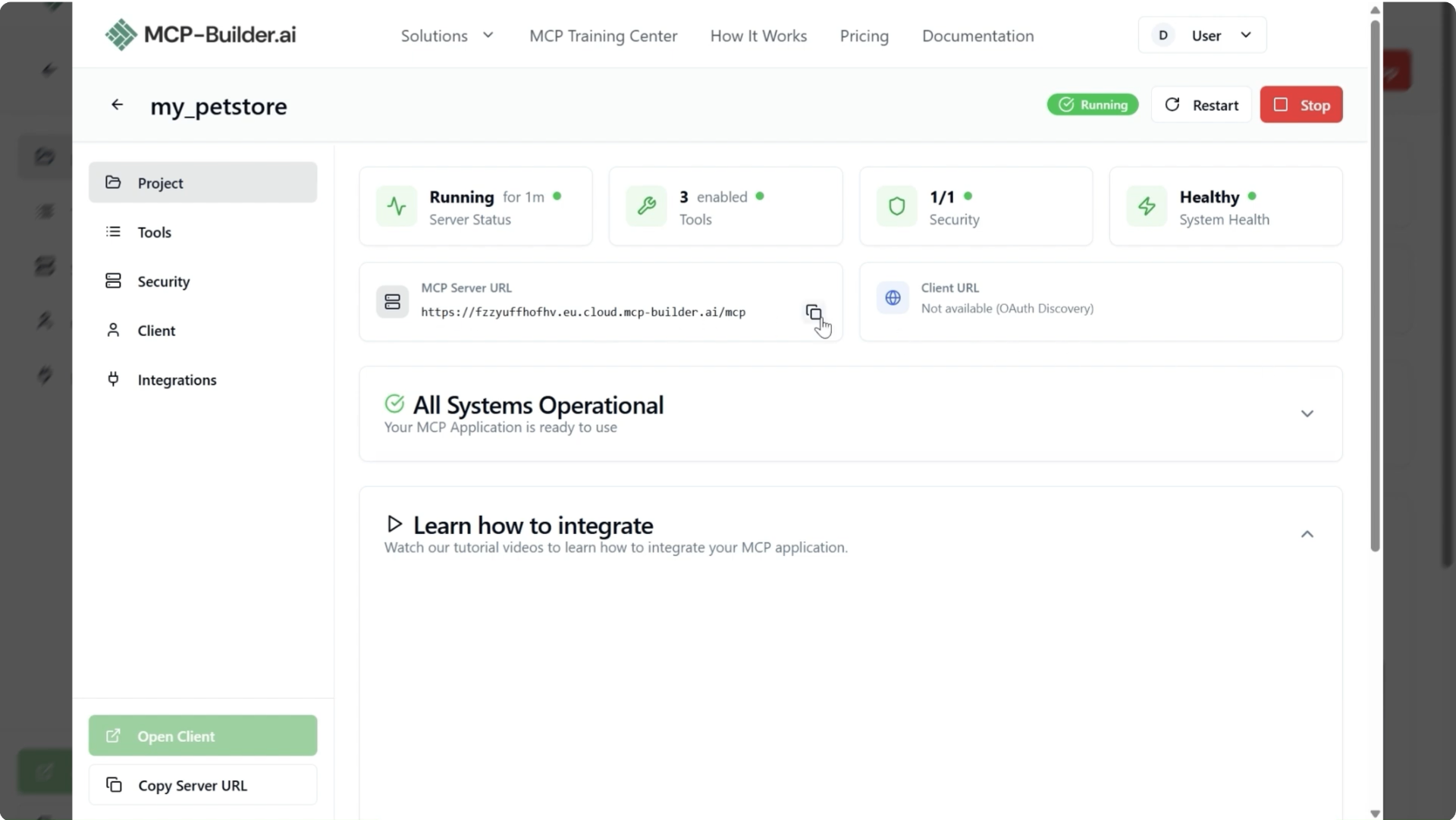Stop the running server

[x=1301, y=105]
